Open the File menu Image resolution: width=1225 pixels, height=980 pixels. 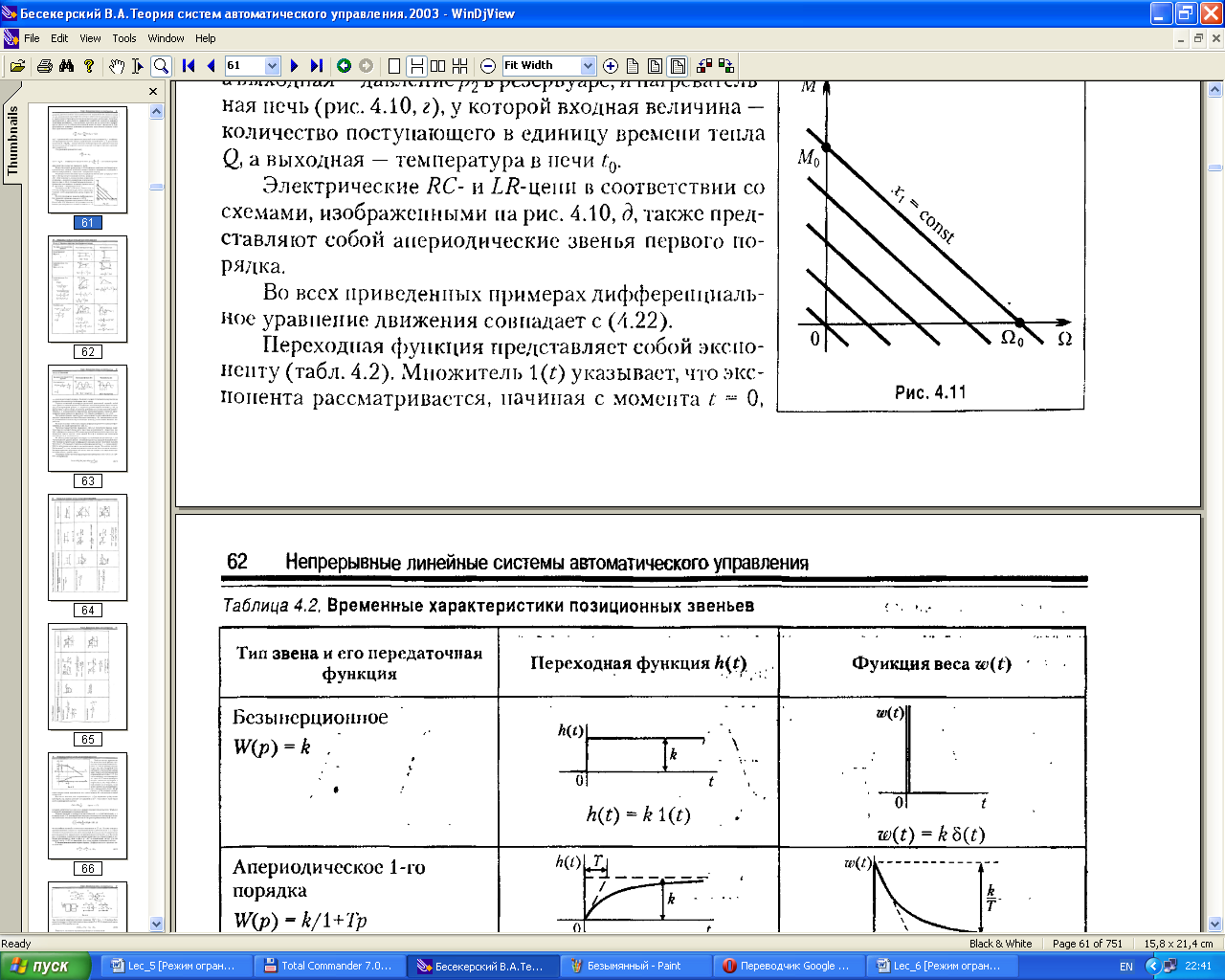click(x=32, y=38)
